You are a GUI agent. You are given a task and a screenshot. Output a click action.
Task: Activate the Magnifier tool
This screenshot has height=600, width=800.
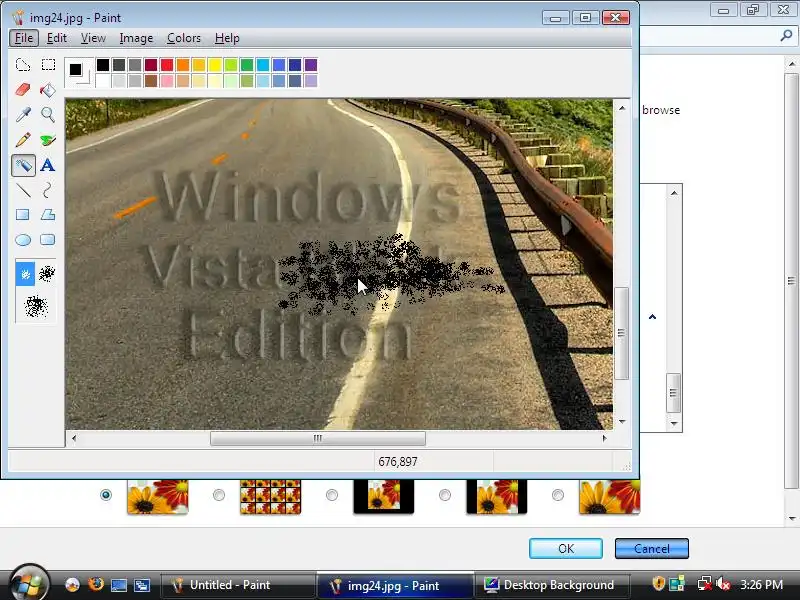48,115
